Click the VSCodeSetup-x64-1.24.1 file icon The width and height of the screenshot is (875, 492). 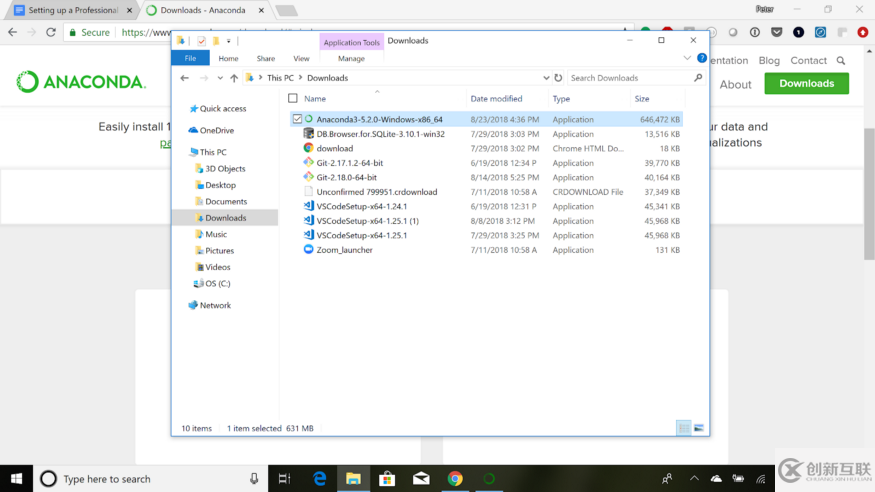(309, 206)
